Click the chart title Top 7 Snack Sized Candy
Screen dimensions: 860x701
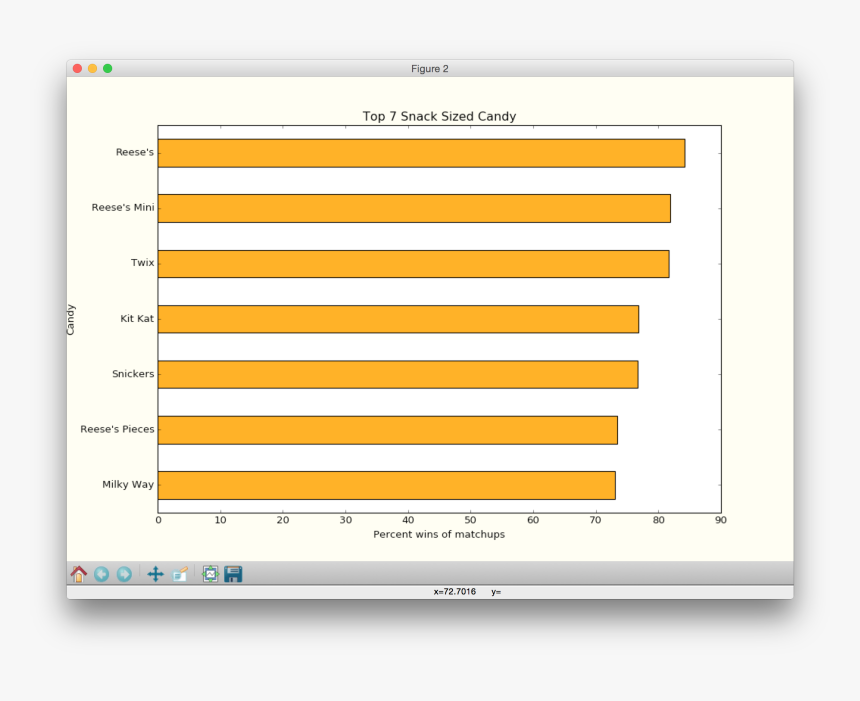(439, 116)
